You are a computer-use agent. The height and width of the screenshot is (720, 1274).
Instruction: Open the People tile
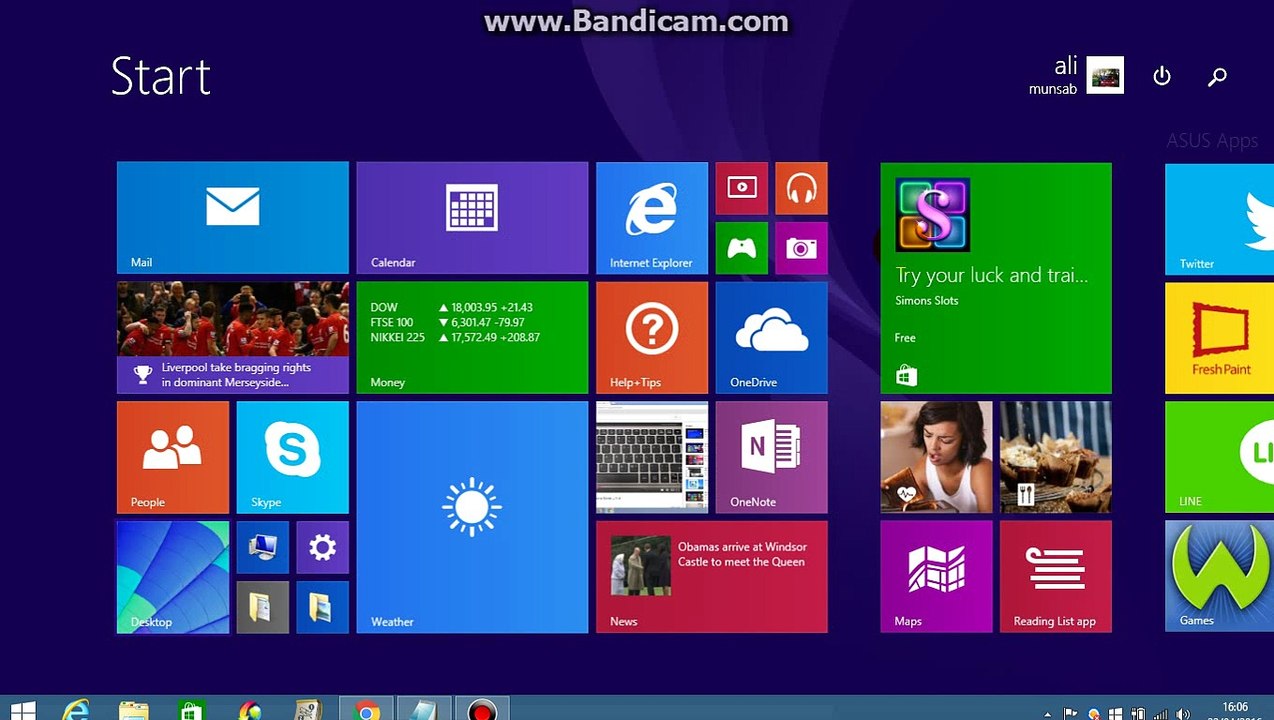(173, 458)
